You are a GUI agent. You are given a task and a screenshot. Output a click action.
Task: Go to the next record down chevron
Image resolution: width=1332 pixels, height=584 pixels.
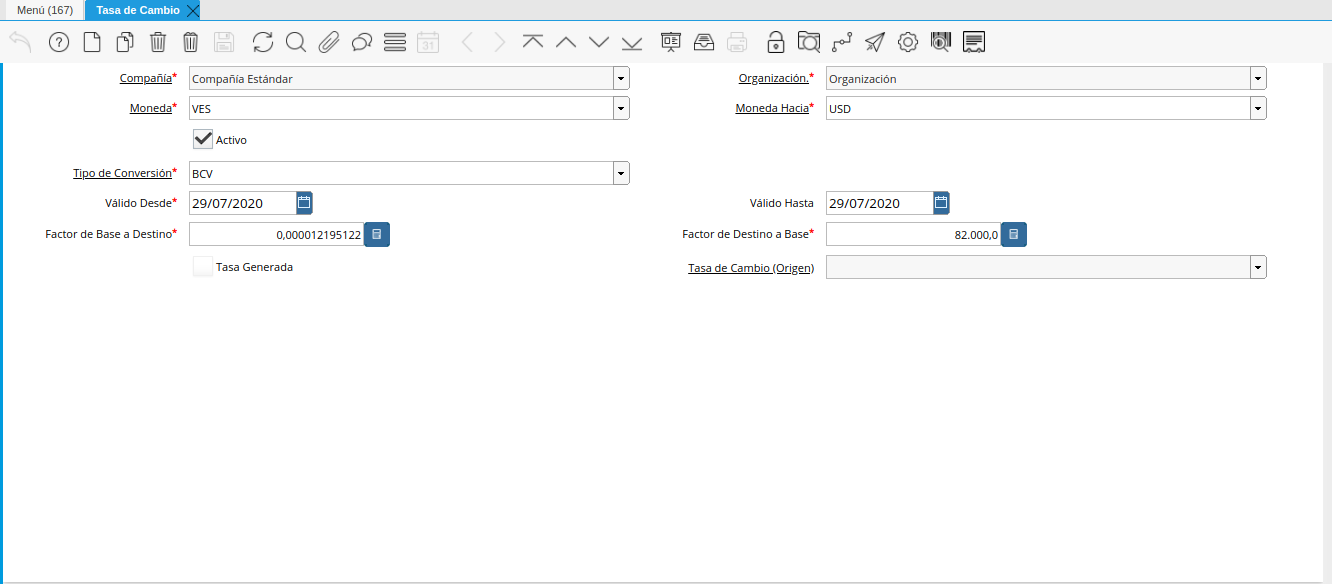(x=599, y=42)
